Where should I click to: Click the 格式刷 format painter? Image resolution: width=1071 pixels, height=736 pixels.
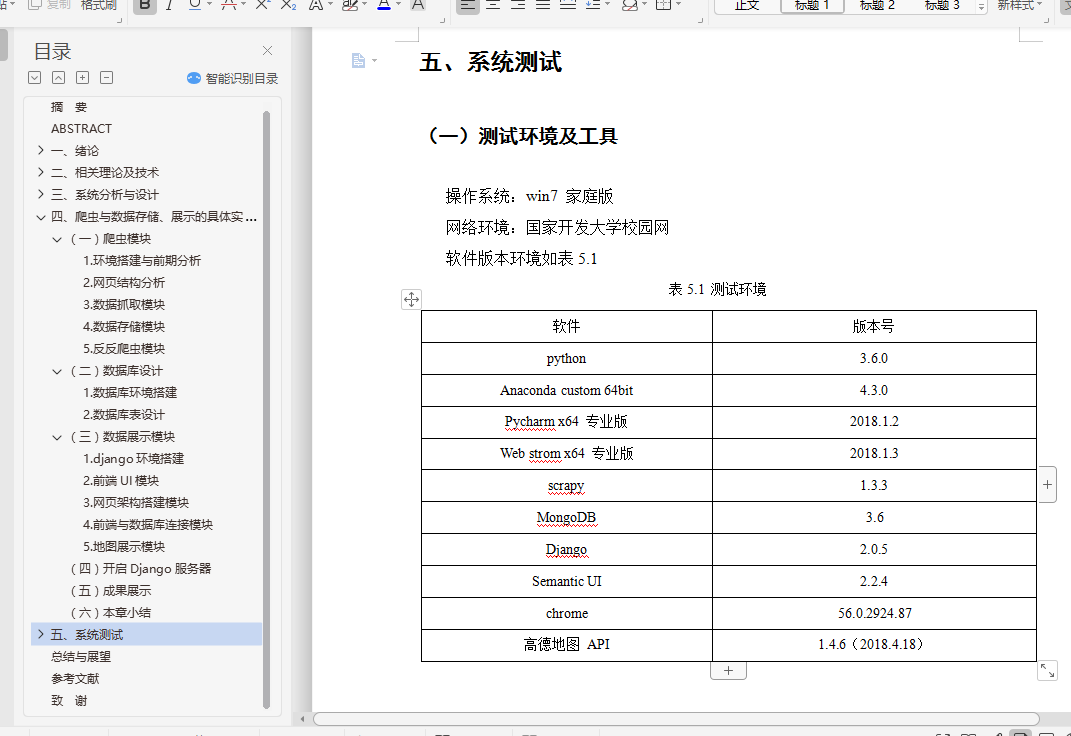[x=99, y=5]
